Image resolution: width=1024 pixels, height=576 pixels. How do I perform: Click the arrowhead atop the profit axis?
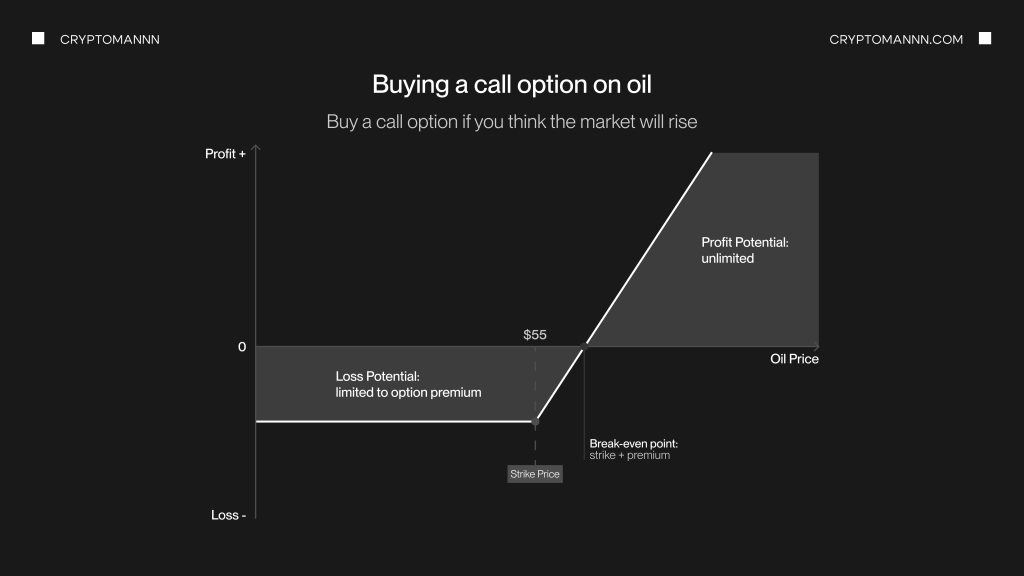[257, 149]
